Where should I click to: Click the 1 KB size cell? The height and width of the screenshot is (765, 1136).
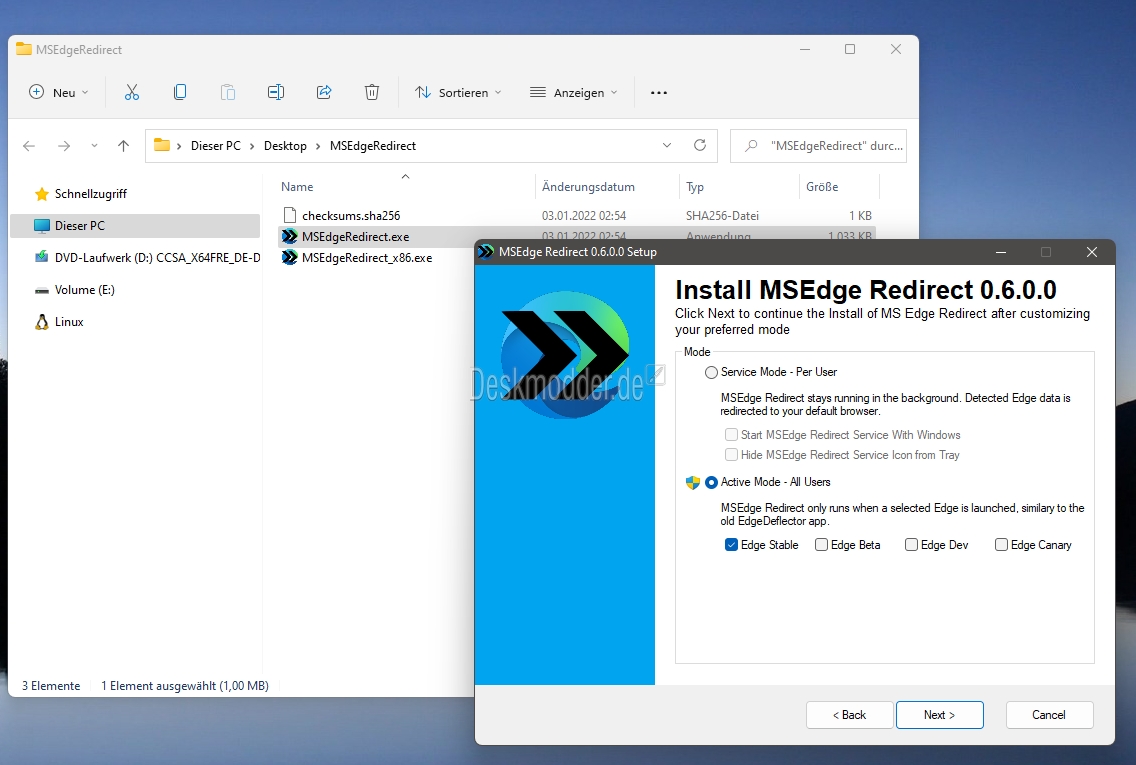pyautogui.click(x=860, y=215)
